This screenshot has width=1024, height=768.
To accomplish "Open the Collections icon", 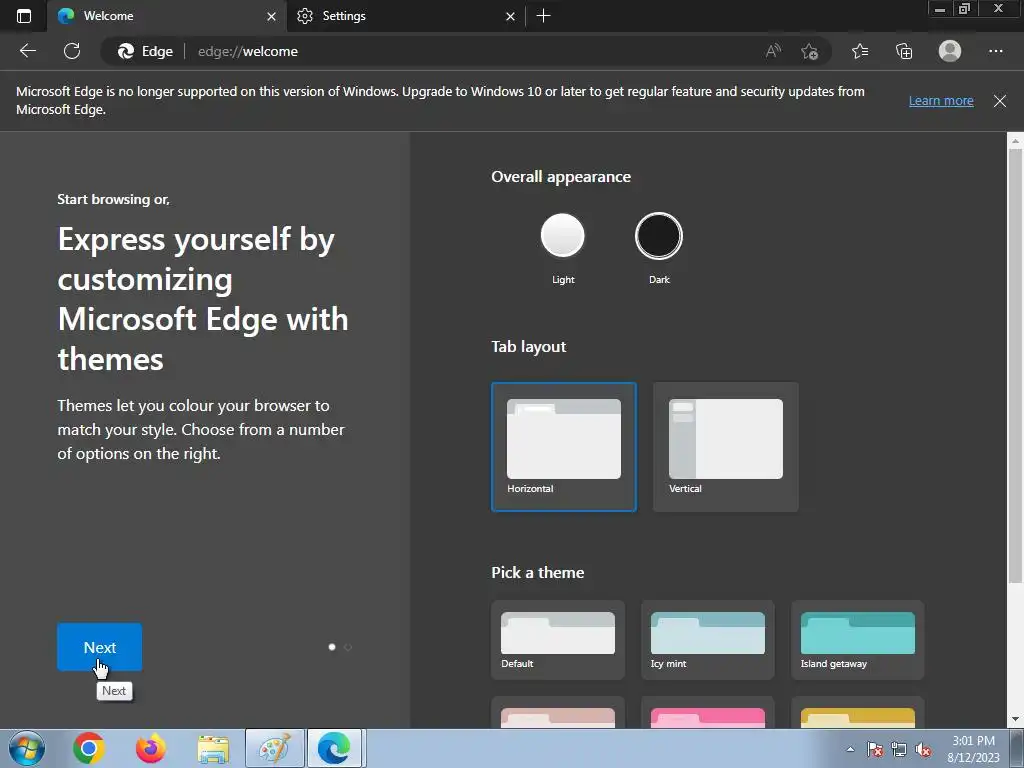I will tap(904, 51).
